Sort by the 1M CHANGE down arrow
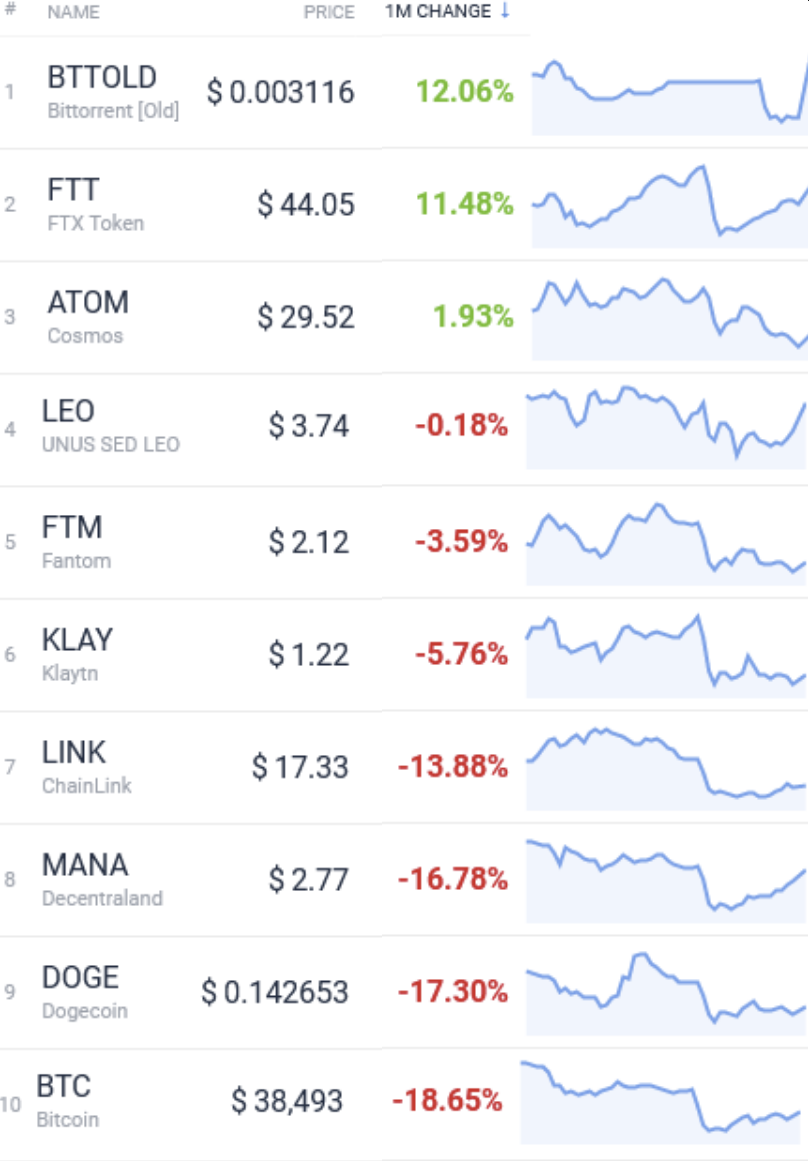 pyautogui.click(x=505, y=11)
